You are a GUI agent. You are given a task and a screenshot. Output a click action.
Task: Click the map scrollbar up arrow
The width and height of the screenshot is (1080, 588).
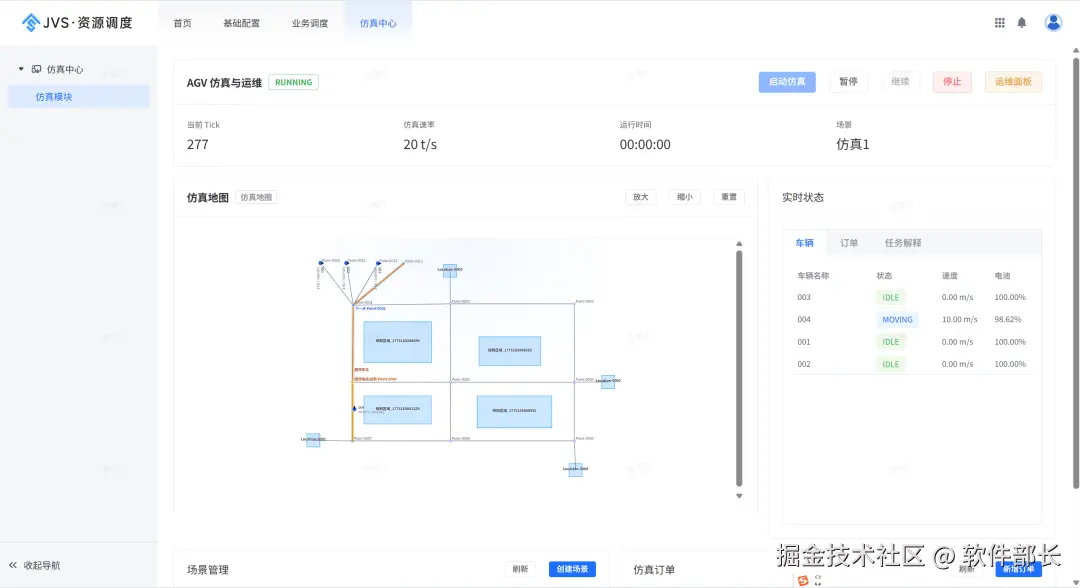click(739, 243)
